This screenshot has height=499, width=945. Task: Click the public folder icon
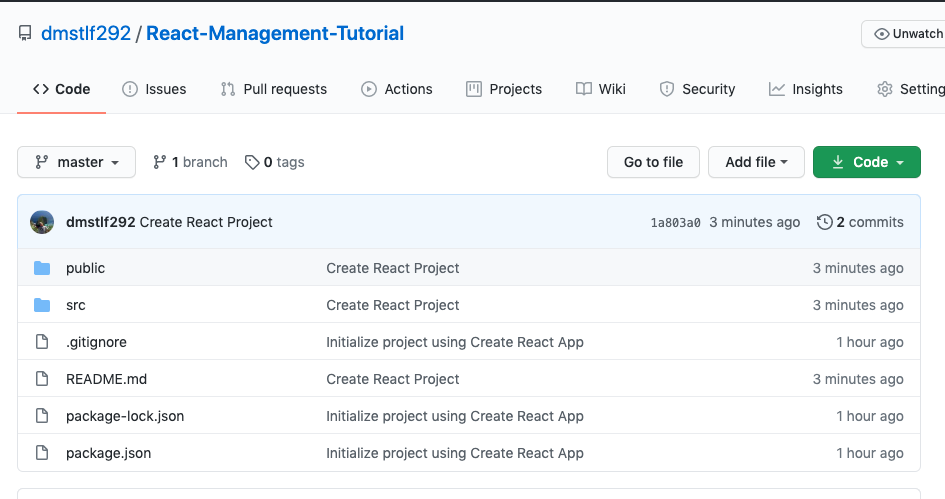point(42,268)
